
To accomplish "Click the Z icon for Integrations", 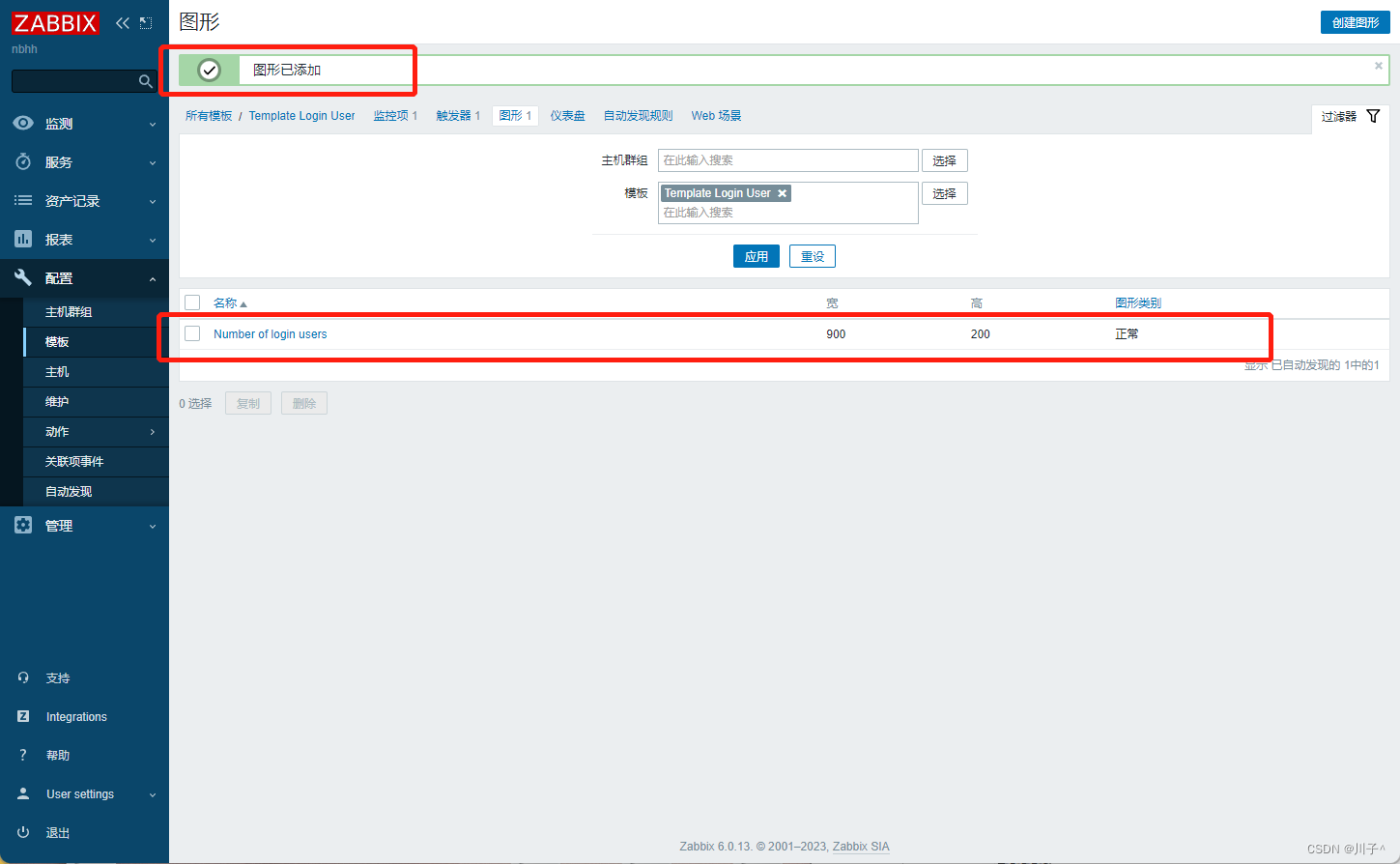I will click(23, 716).
